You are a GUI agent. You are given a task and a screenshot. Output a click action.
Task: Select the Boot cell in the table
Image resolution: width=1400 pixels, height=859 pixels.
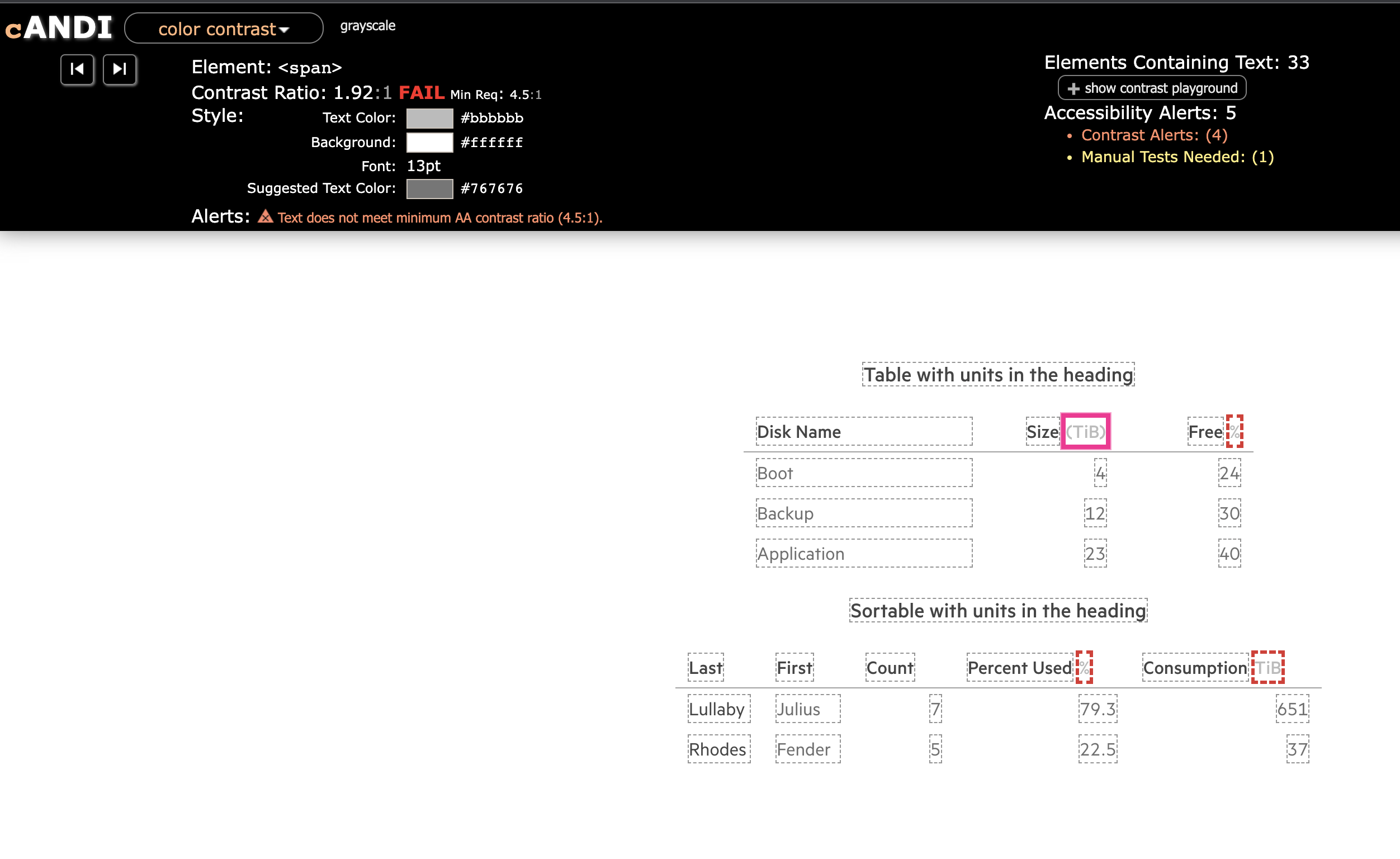[x=774, y=473]
